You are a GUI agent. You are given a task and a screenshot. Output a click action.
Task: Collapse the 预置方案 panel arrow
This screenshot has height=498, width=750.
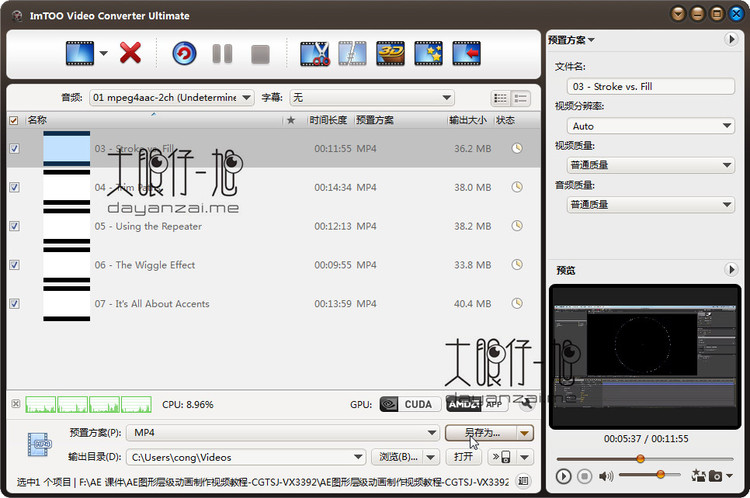731,39
